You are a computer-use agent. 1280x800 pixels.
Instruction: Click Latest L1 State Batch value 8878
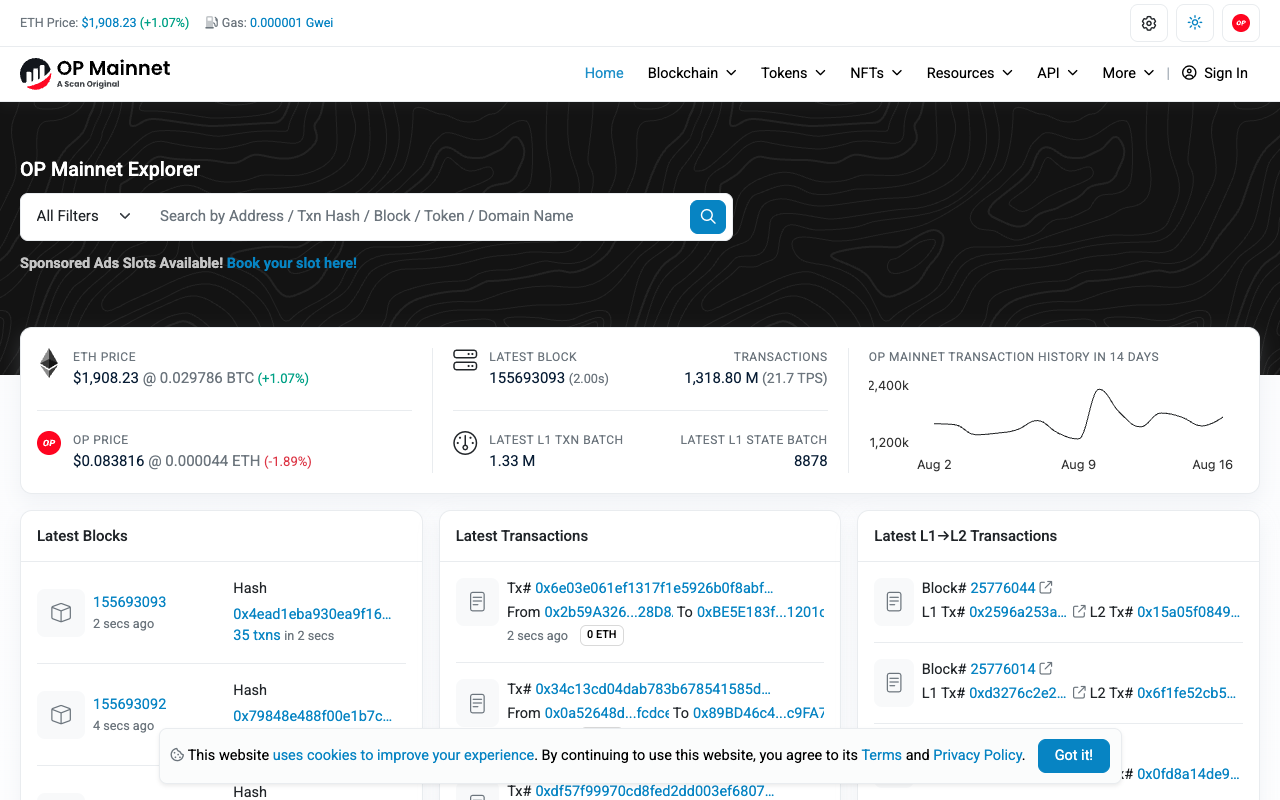pos(810,461)
